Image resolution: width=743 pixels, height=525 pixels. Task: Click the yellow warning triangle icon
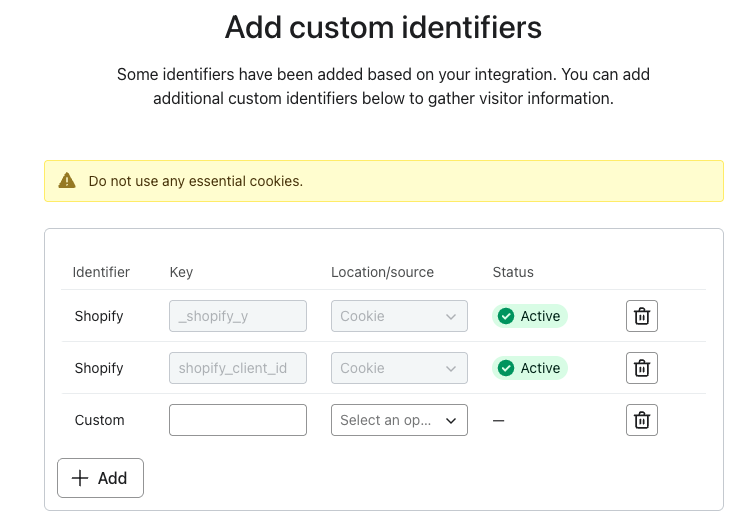[67, 181]
